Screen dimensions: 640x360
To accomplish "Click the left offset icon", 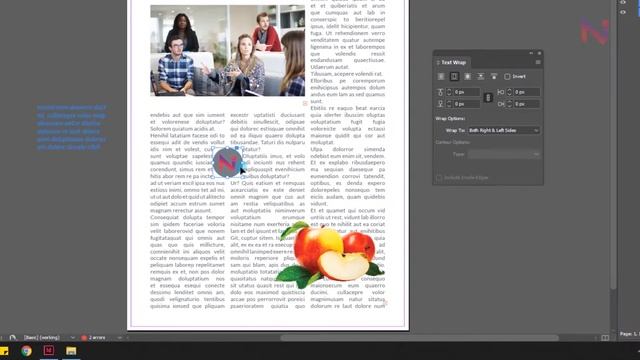I will (x=501, y=92).
